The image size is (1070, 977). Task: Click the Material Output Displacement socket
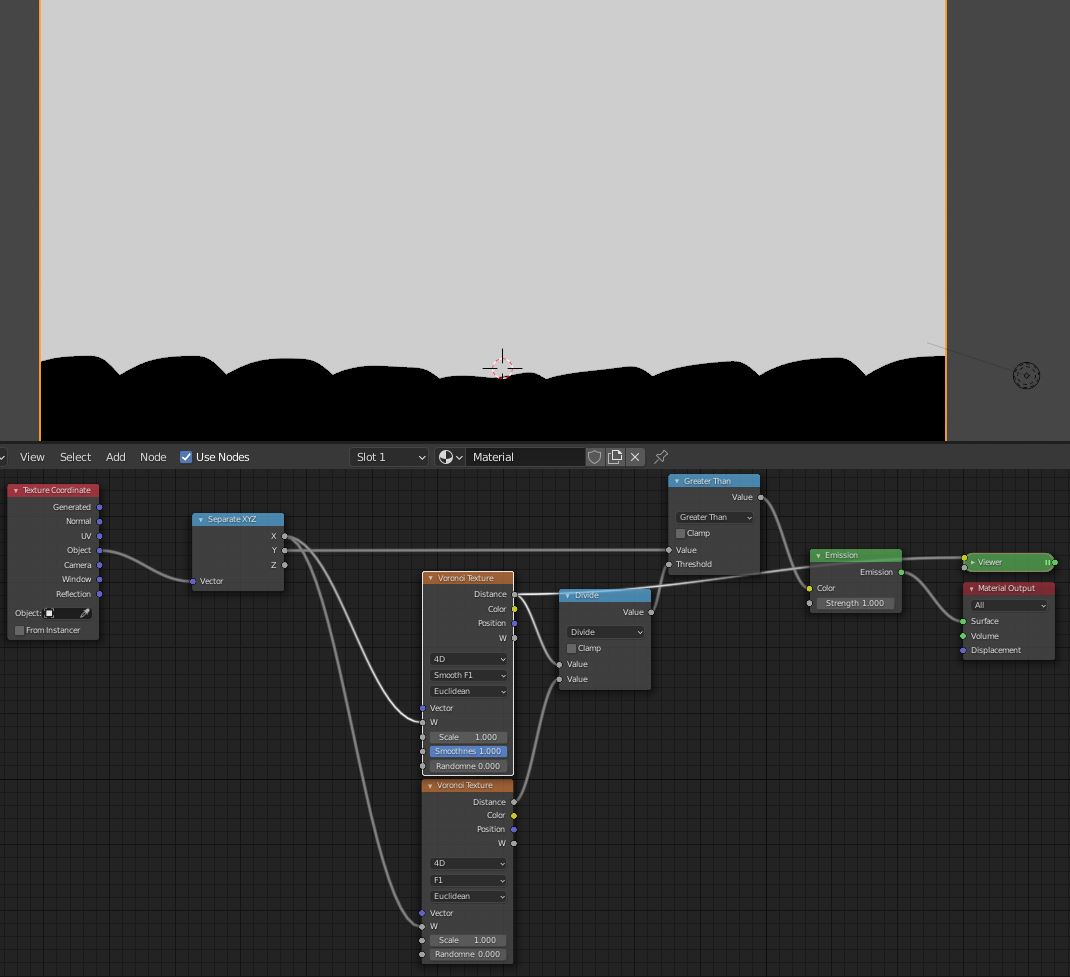964,650
